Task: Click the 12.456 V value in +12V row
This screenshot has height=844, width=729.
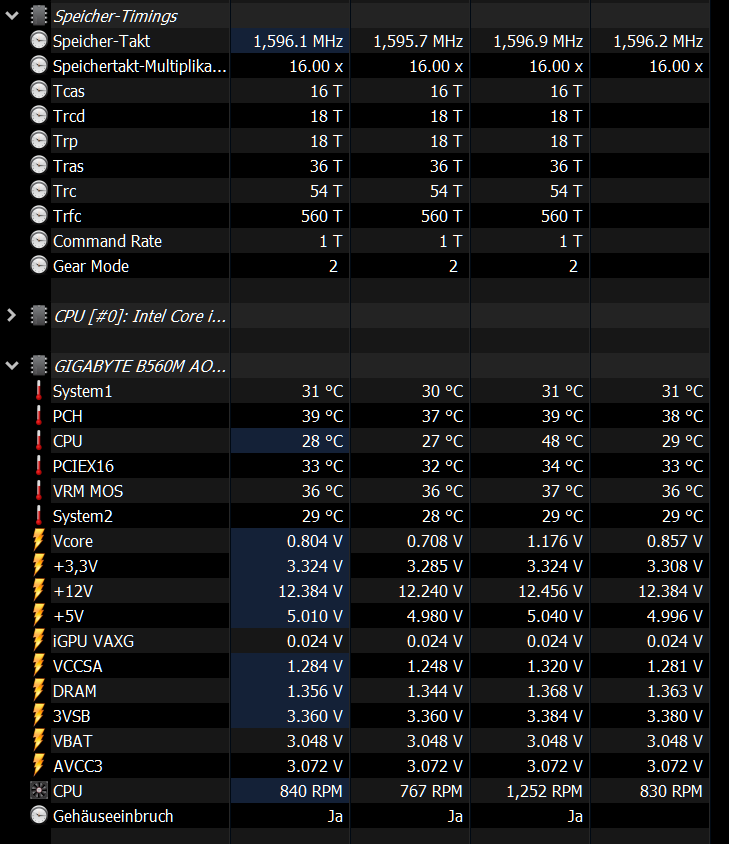Action: (x=550, y=591)
